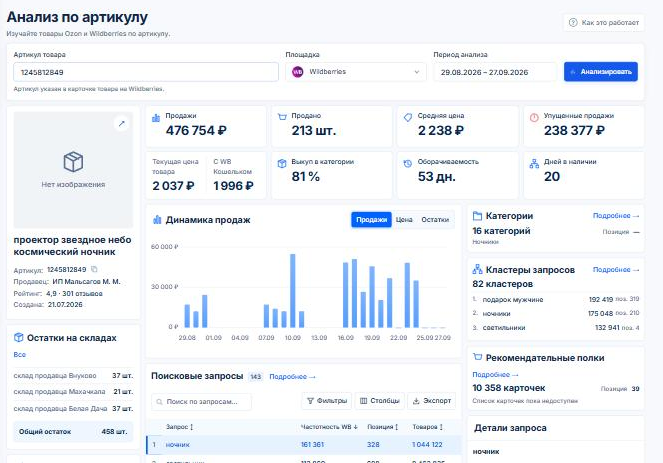Click 'склад продавца Махачкала' row

tap(73, 392)
